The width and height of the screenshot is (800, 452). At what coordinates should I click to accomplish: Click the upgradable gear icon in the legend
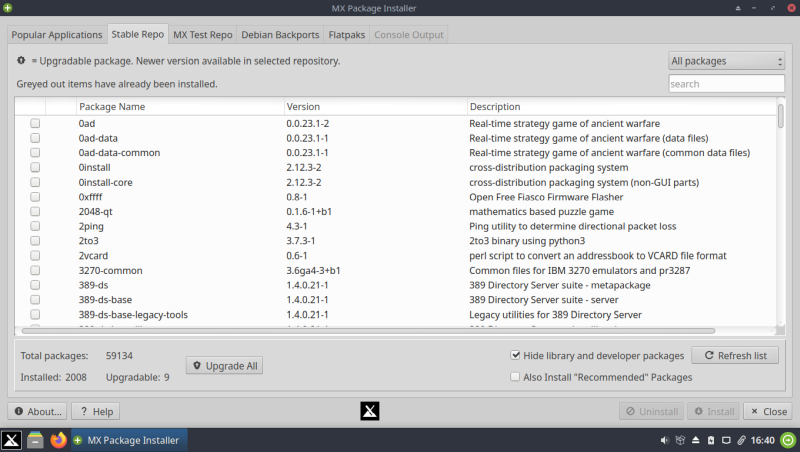click(21, 60)
